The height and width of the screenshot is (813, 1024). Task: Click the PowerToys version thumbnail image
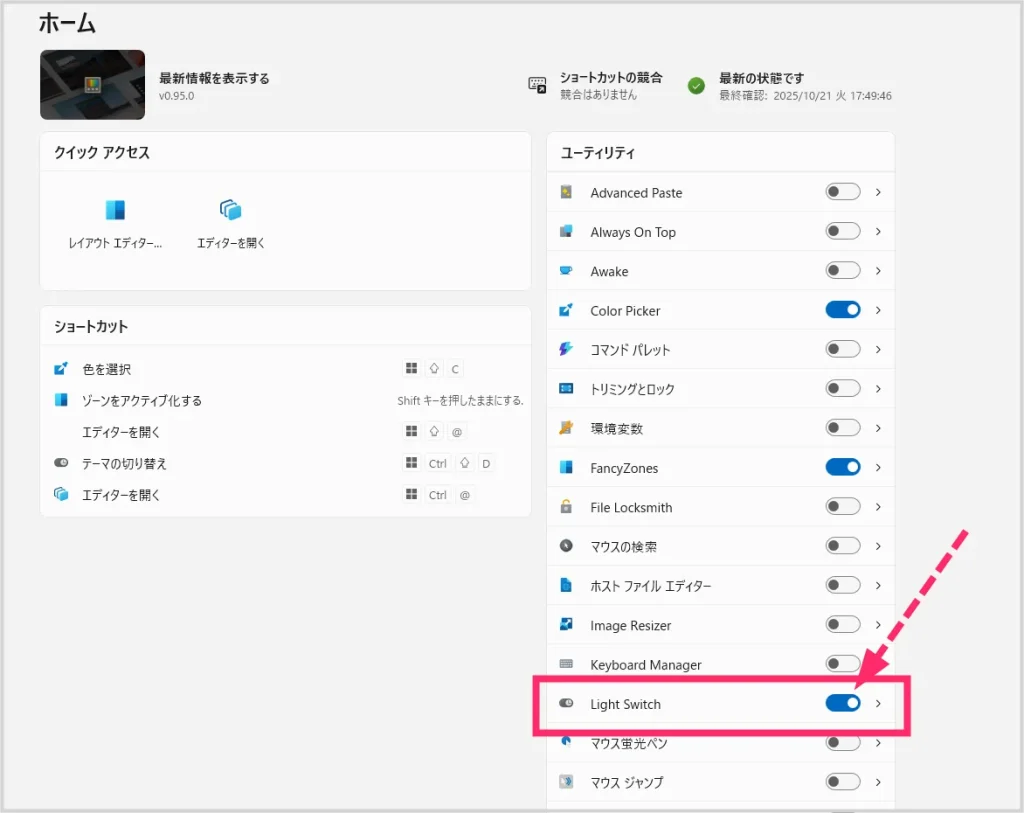pos(92,85)
